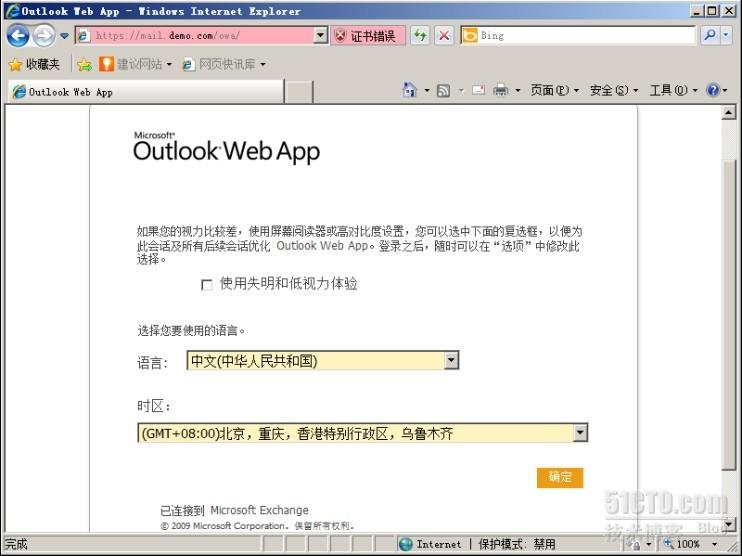The width and height of the screenshot is (742, 556).
Task: Click the 完成 status bar text
Action: point(16,544)
